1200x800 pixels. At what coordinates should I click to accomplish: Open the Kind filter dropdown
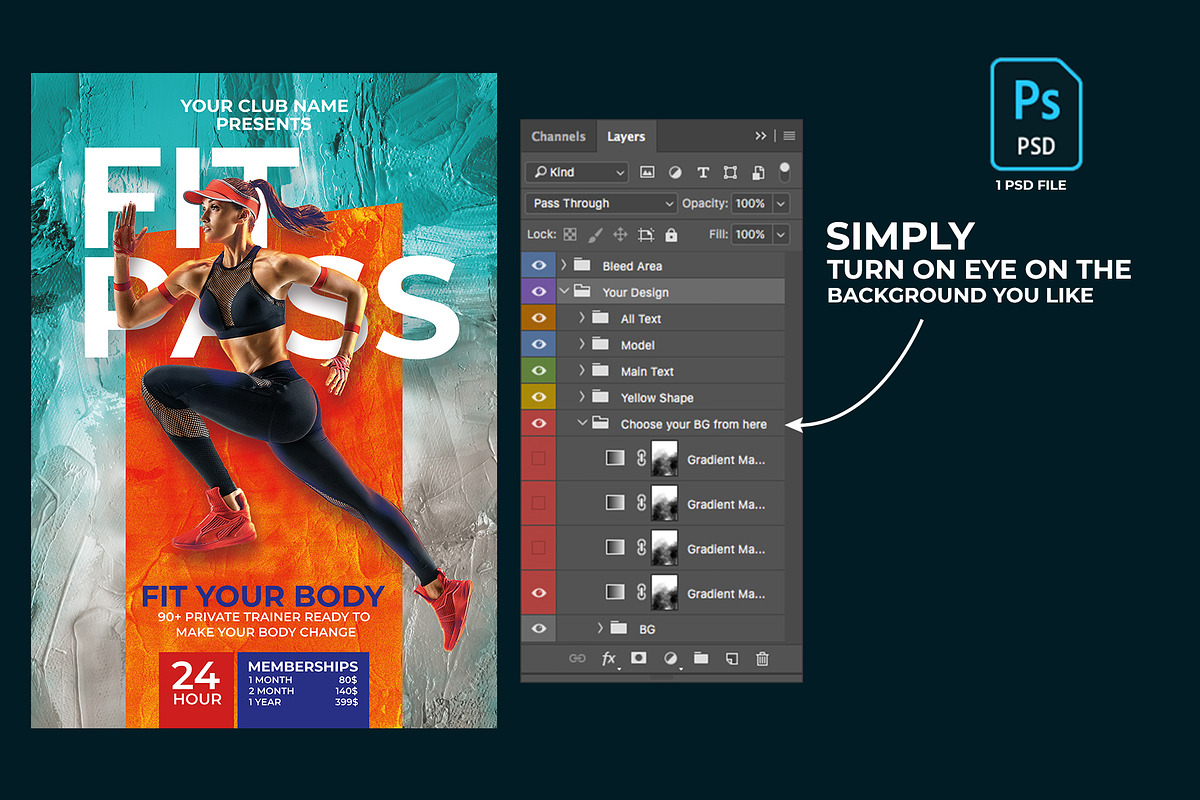coord(577,172)
